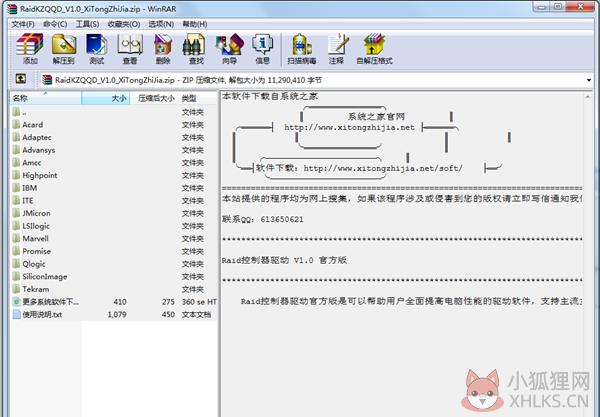The width and height of the screenshot is (600, 417).
Task: Go up one level arrow icon
Action: 21,79
